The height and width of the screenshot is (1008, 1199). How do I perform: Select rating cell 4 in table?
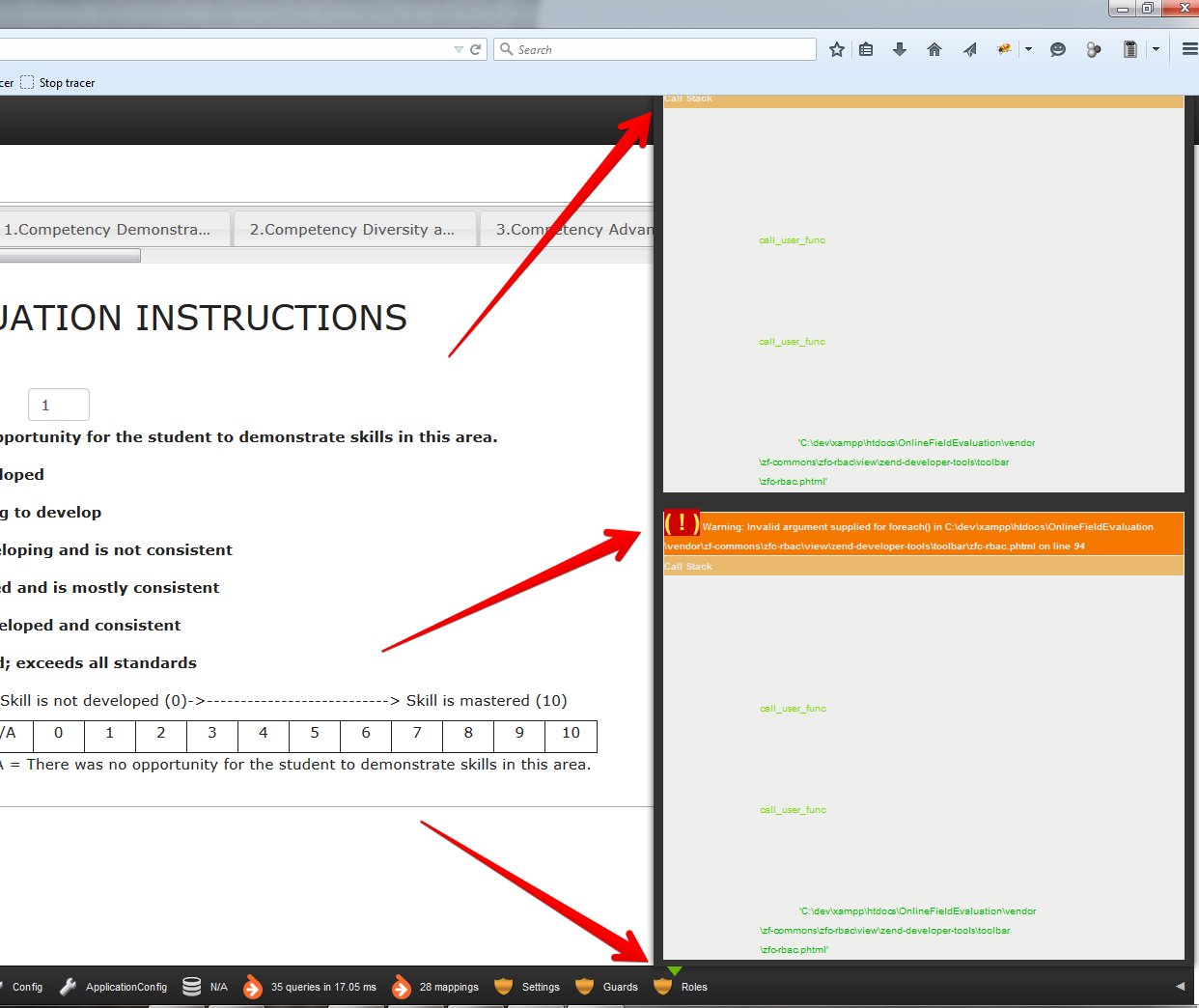click(x=263, y=736)
